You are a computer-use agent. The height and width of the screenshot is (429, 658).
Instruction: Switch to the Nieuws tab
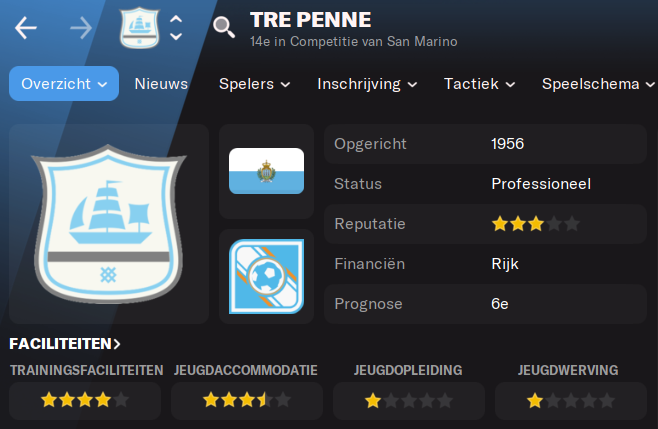click(161, 84)
